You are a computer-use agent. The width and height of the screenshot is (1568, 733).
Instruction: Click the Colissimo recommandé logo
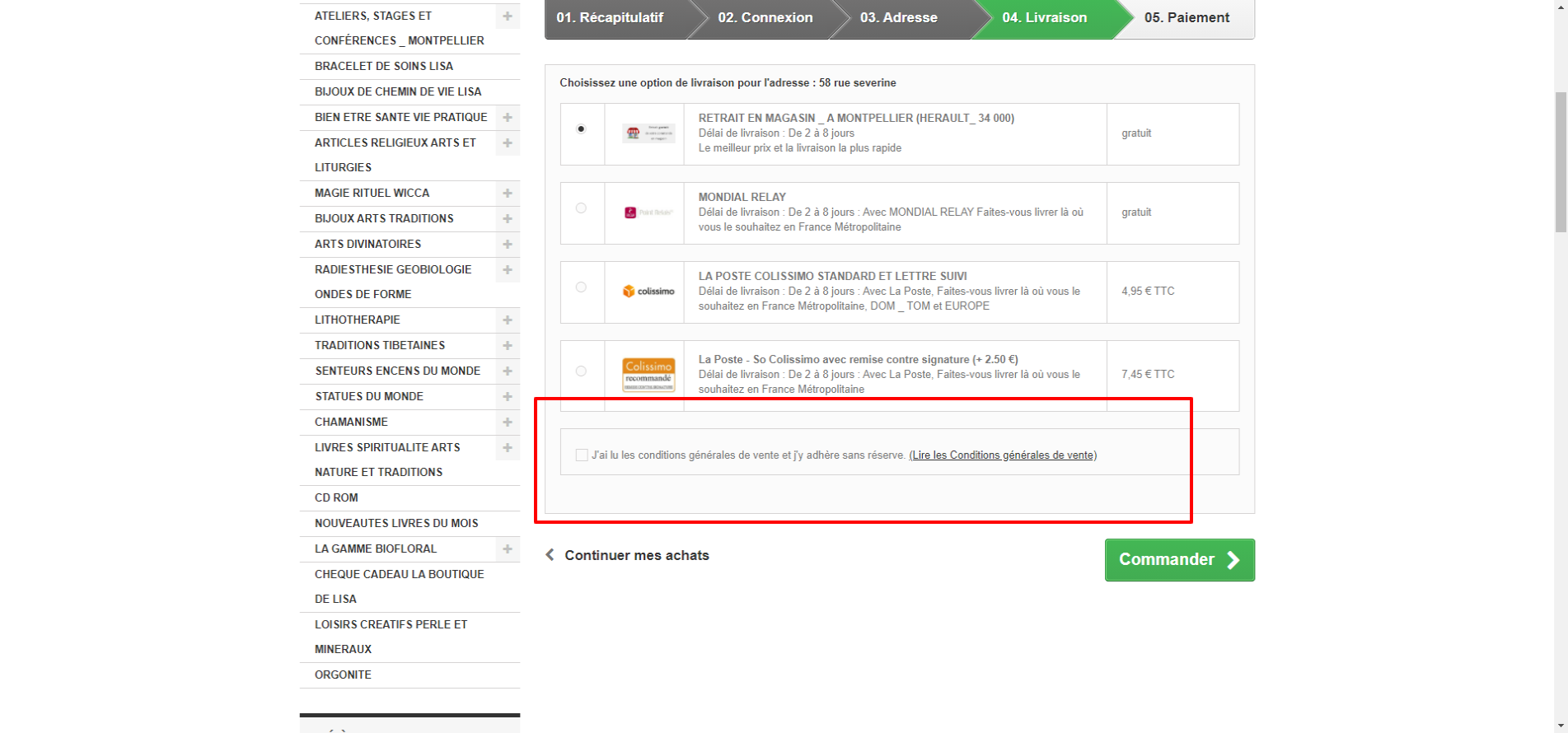click(648, 375)
